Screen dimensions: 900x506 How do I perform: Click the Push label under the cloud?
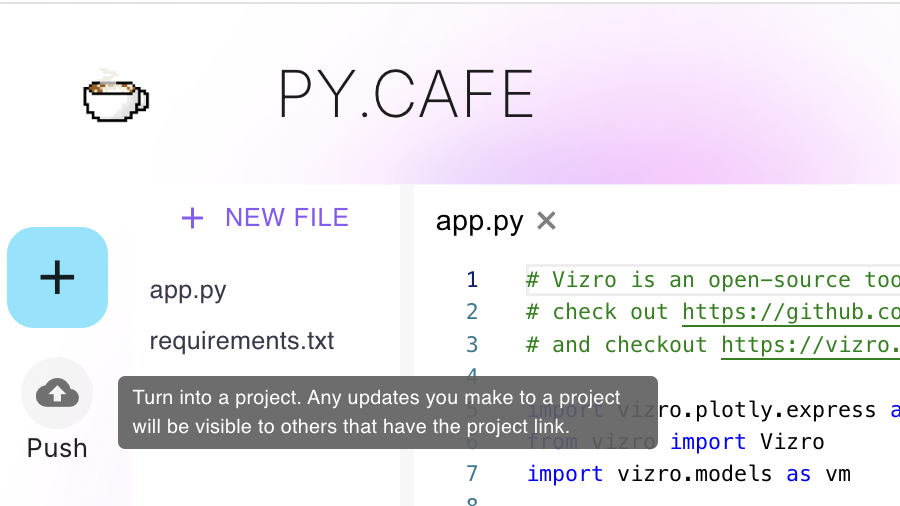click(x=57, y=448)
